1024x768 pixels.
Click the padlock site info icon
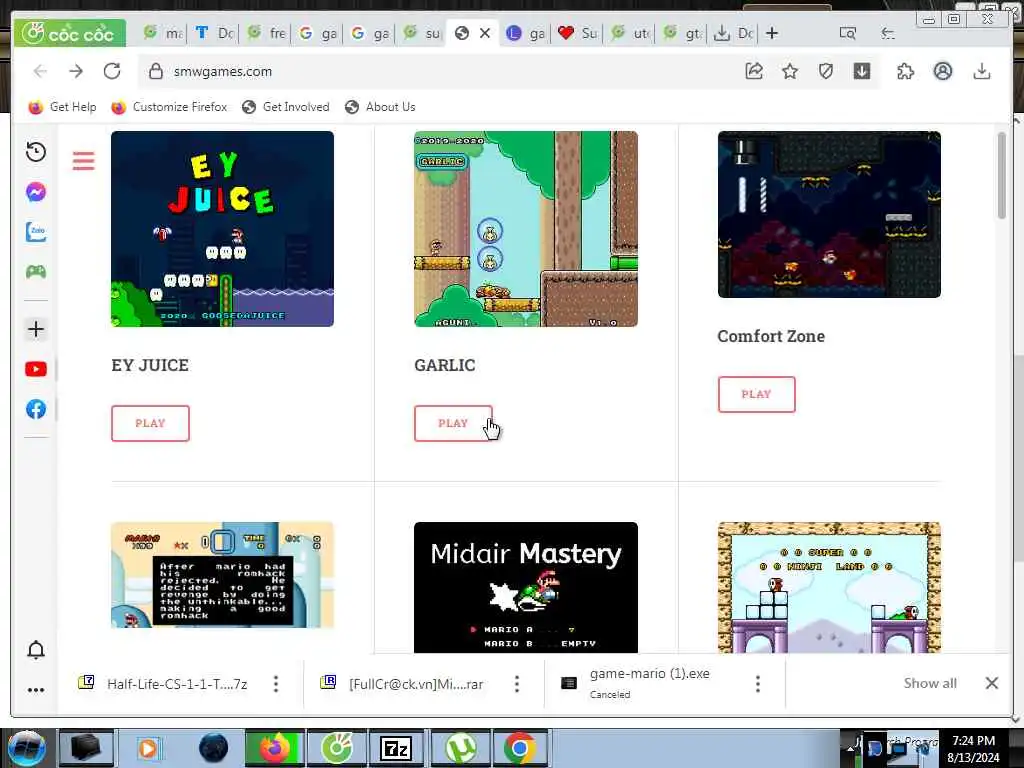[155, 71]
